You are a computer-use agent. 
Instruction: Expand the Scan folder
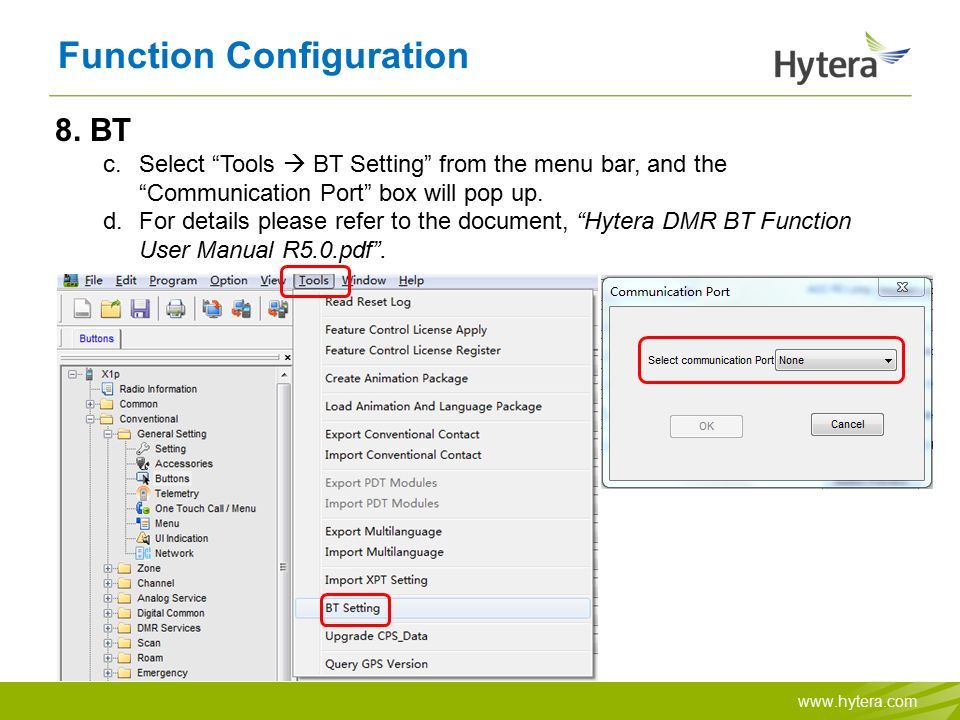[108, 643]
